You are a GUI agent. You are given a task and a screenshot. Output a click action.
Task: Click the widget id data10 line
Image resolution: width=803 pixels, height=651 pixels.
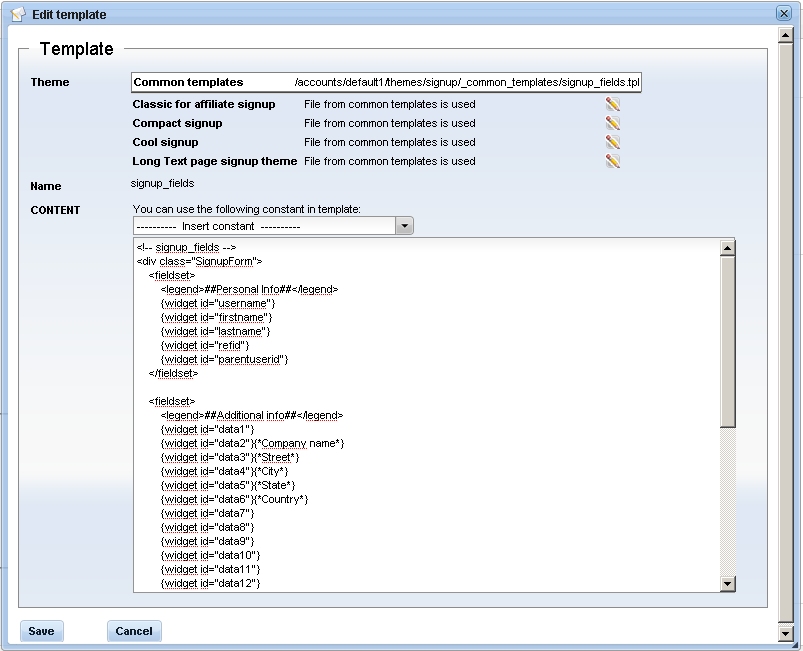click(x=210, y=555)
